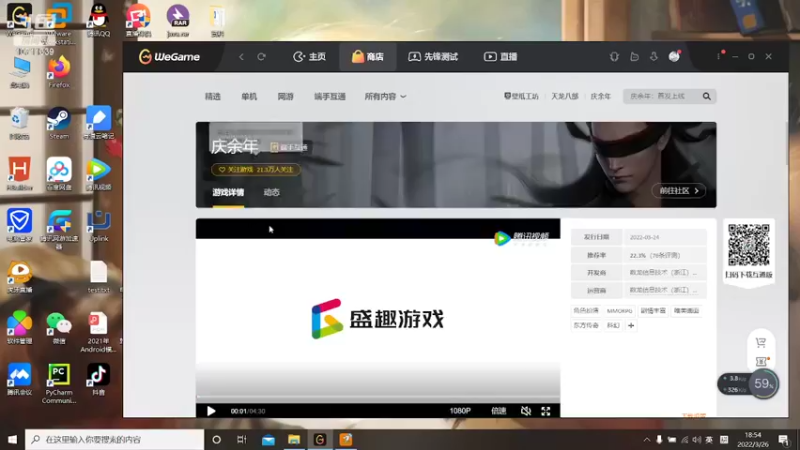Go back with the WeGame back arrow
The width and height of the screenshot is (800, 450).
point(241,57)
